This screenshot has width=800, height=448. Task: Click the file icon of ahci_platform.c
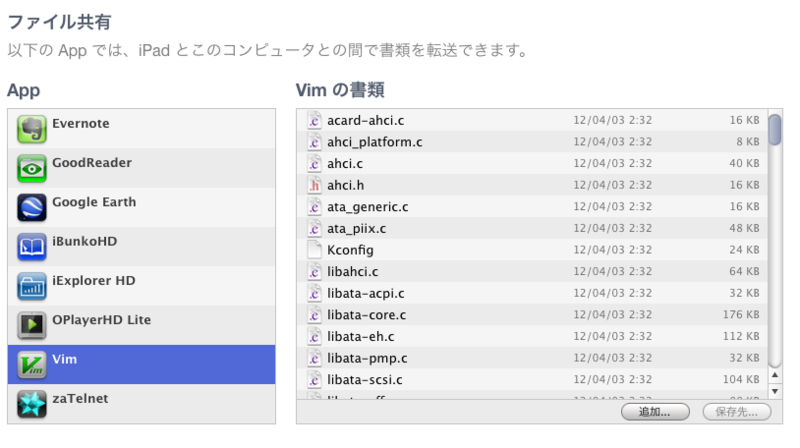(x=314, y=142)
